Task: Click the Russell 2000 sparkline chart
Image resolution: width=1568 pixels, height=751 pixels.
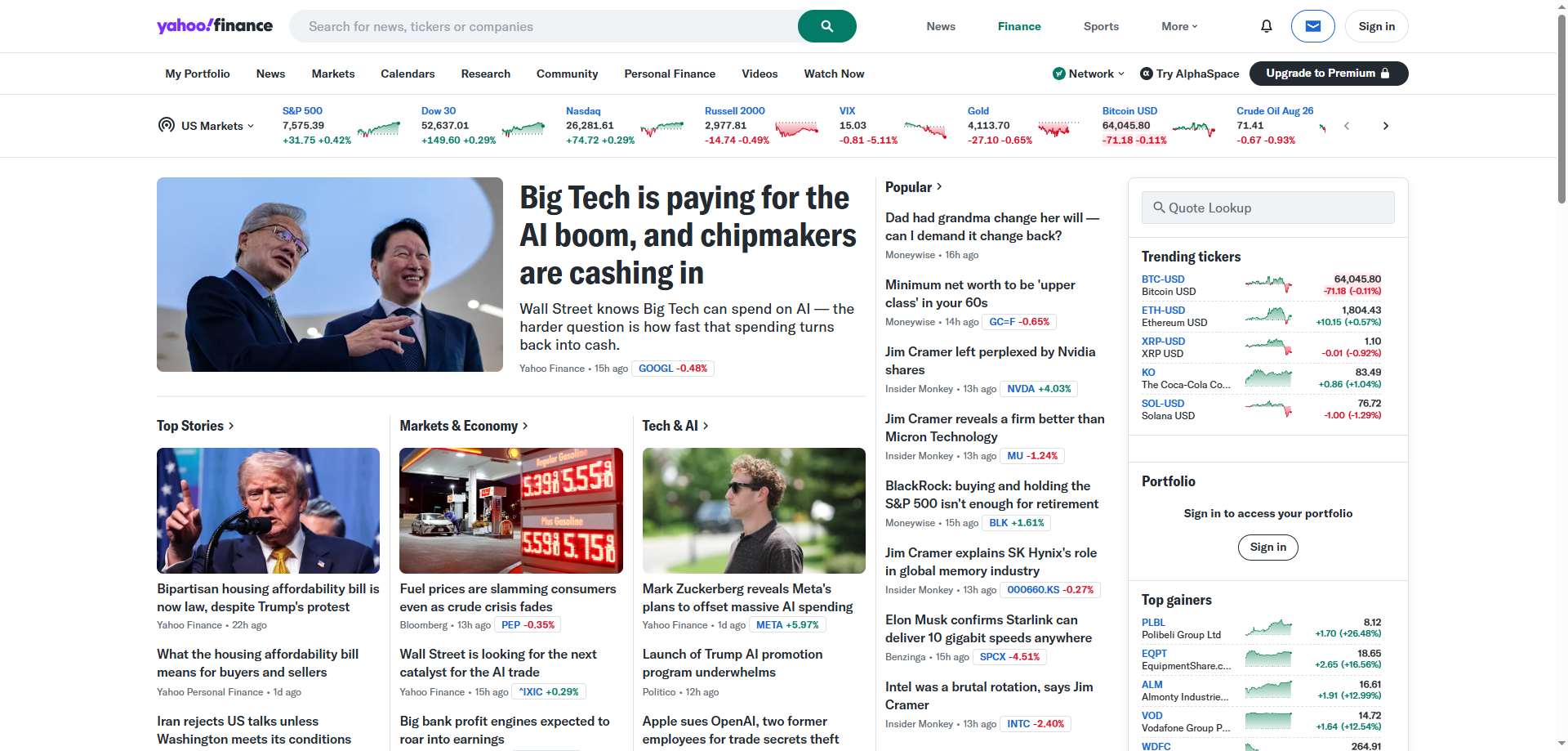Action: (797, 128)
